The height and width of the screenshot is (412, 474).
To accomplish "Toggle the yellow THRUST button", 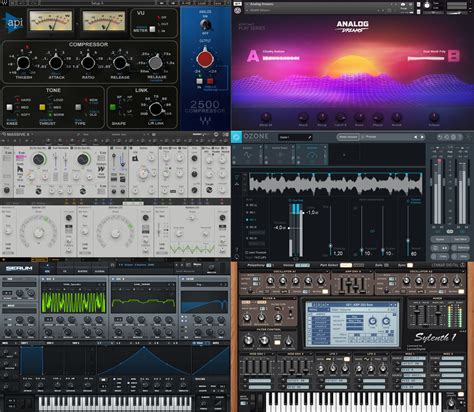I will click(42, 107).
